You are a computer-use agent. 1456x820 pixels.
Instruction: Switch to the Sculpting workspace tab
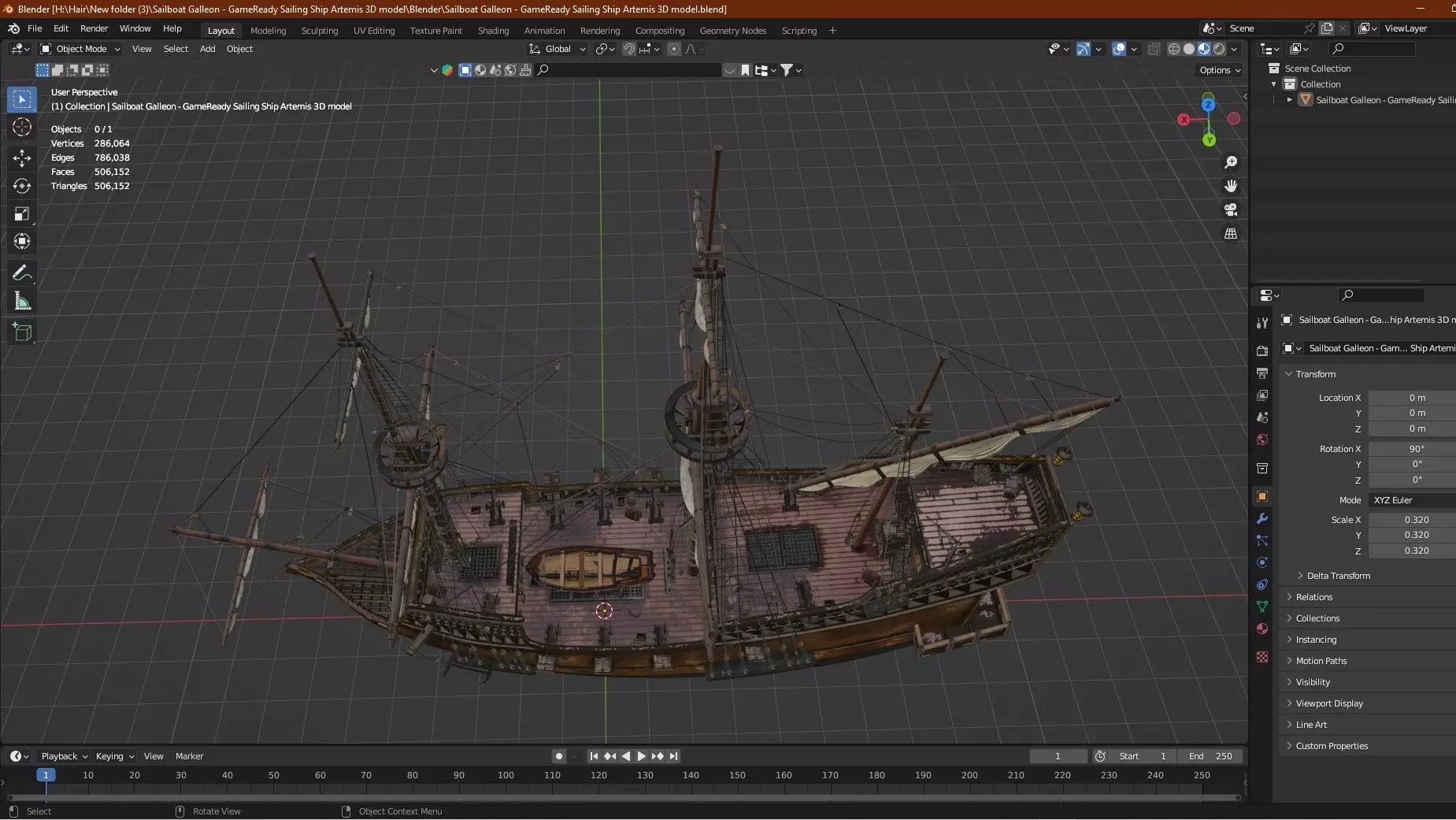(x=320, y=31)
